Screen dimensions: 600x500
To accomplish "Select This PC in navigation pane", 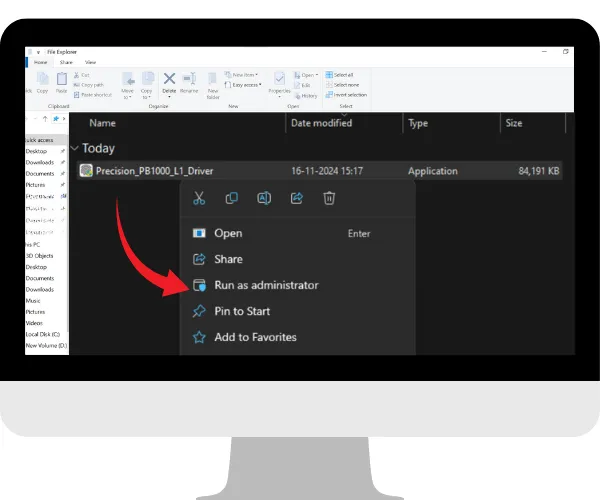I will 33,244.
